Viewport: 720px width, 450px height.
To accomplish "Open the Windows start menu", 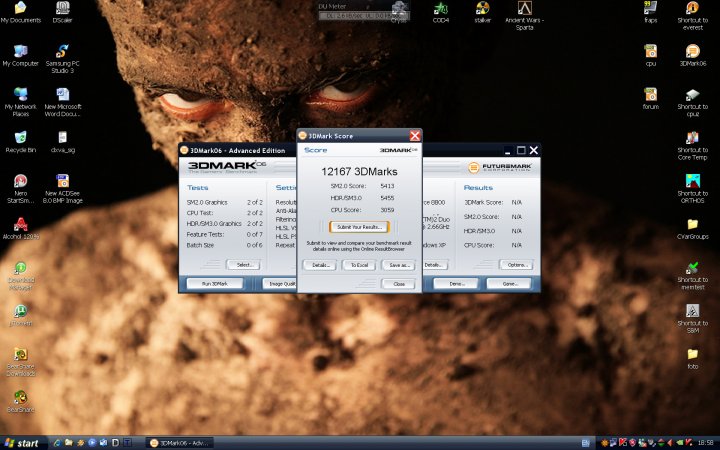I will (23, 443).
